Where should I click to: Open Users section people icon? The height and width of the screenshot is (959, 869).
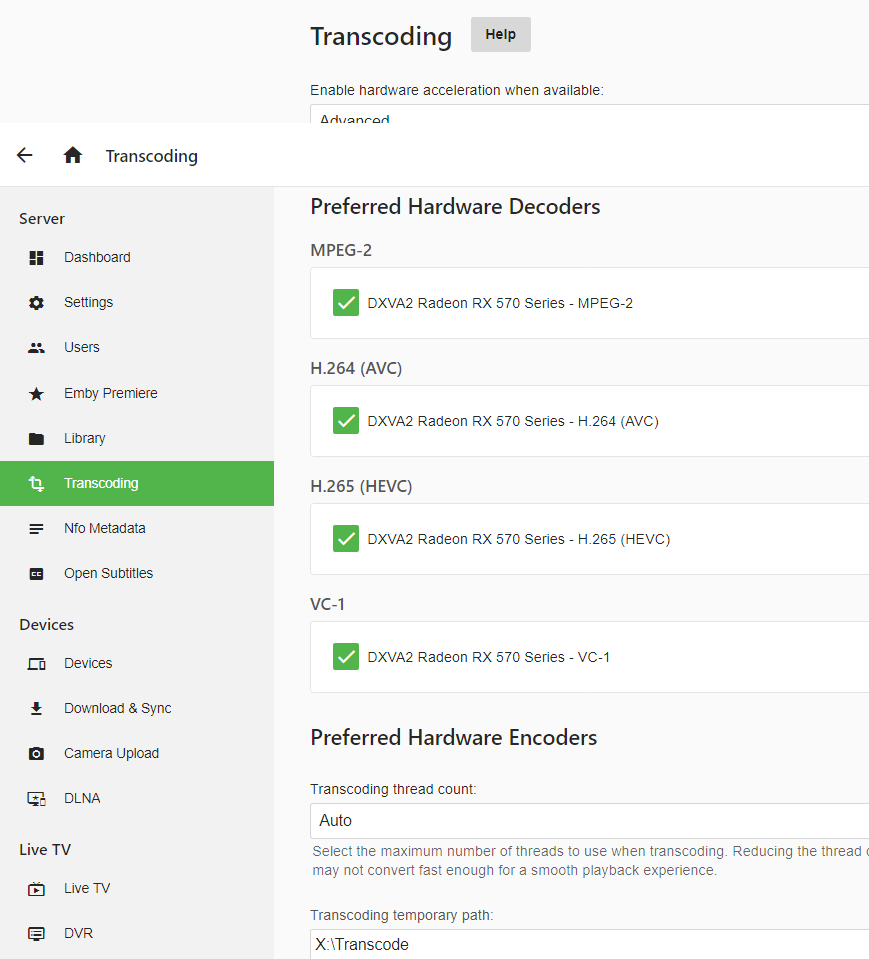[37, 348]
